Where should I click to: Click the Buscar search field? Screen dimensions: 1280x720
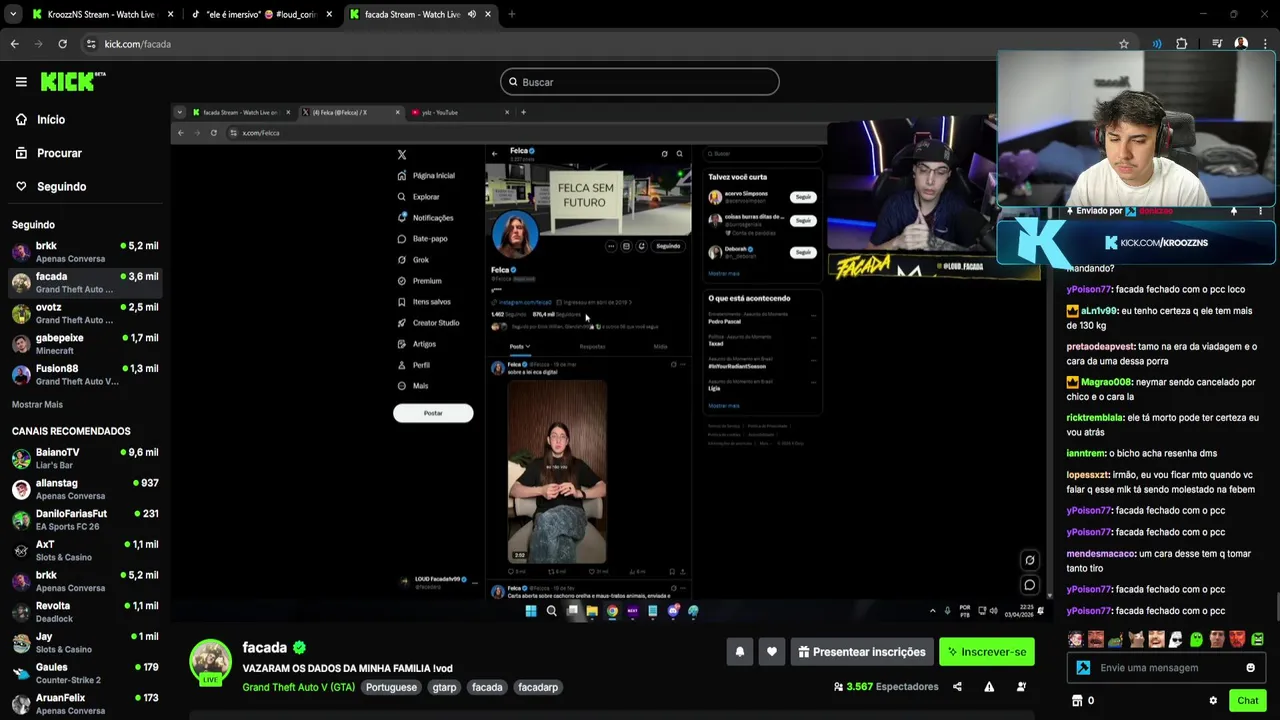[x=639, y=82]
